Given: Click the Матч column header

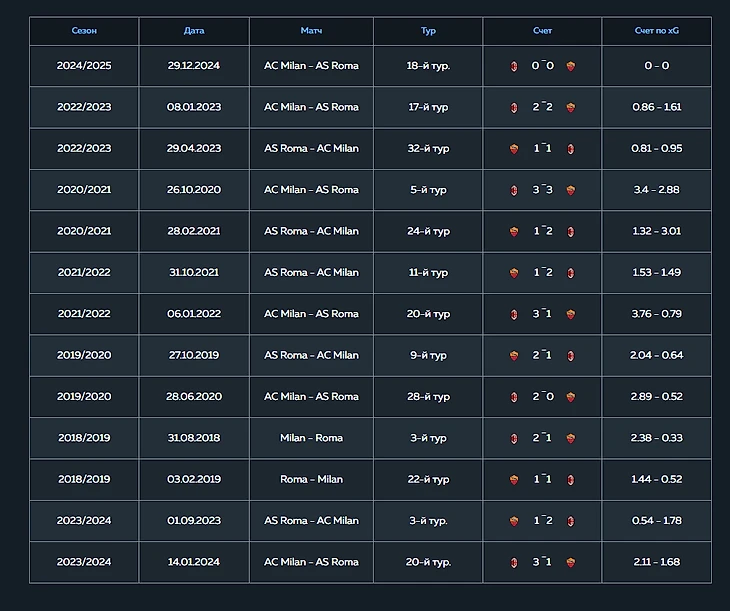Looking at the screenshot, I should (x=311, y=31).
